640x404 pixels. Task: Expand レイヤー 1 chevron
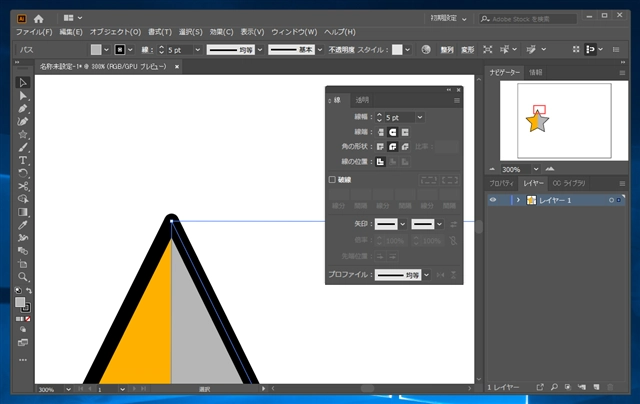pos(518,200)
